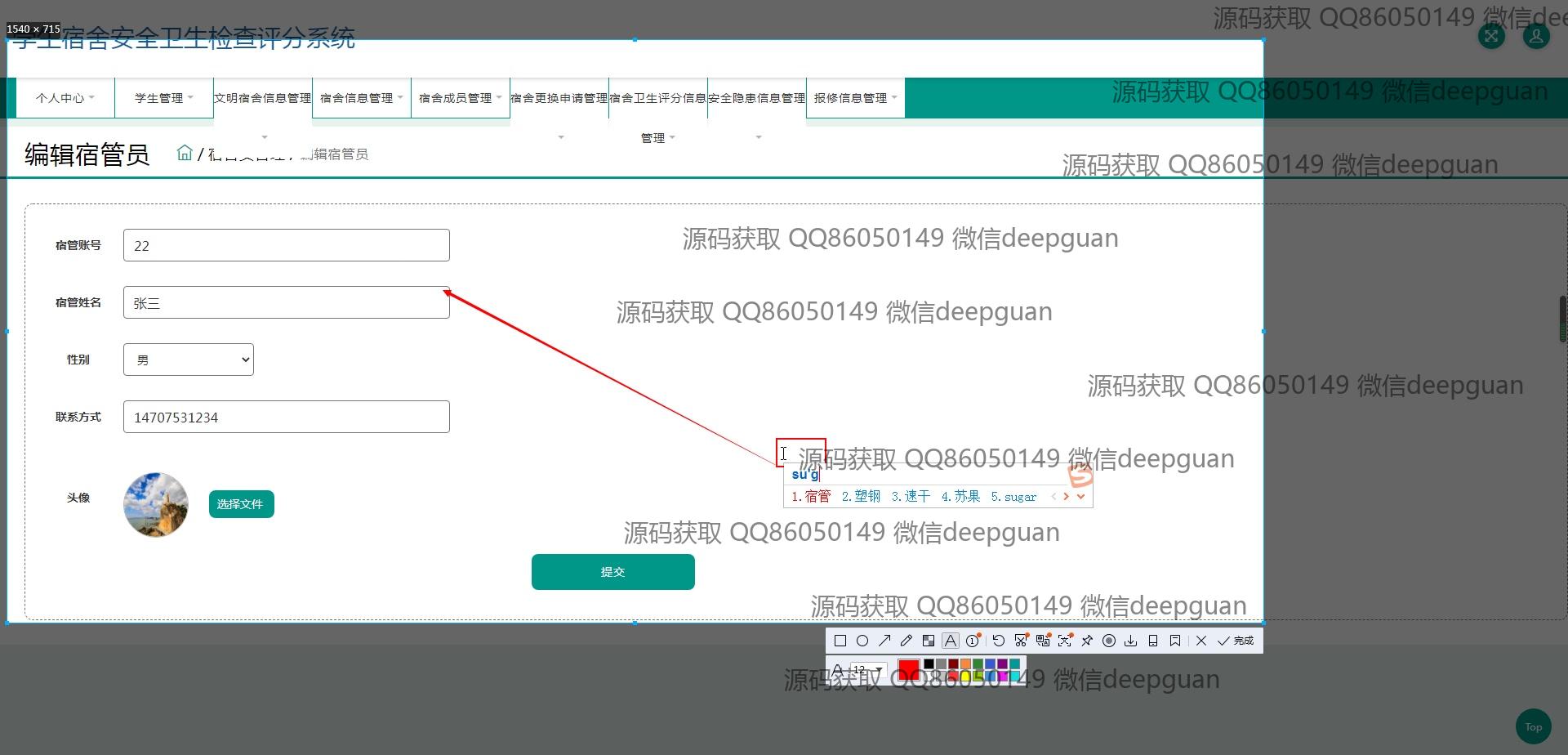The width and height of the screenshot is (1568, 755).
Task: Click the 编辑宿管员 breadcrumb text
Action: (x=334, y=154)
